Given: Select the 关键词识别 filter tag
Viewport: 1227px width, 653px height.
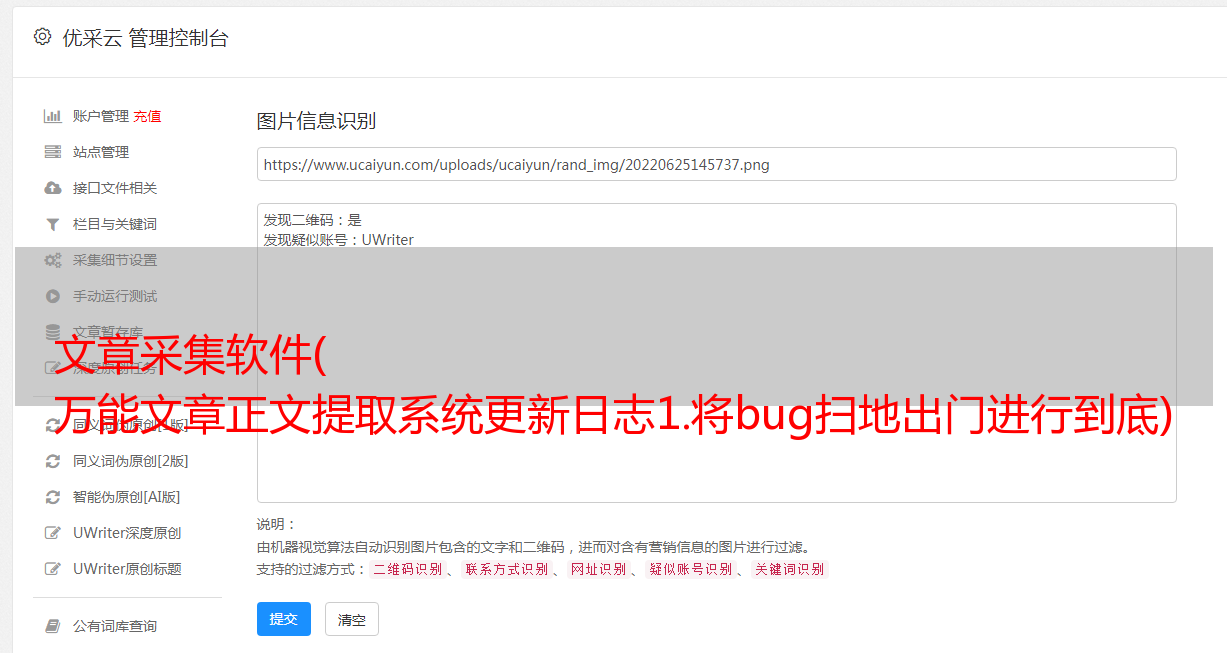Looking at the screenshot, I should pos(790,569).
